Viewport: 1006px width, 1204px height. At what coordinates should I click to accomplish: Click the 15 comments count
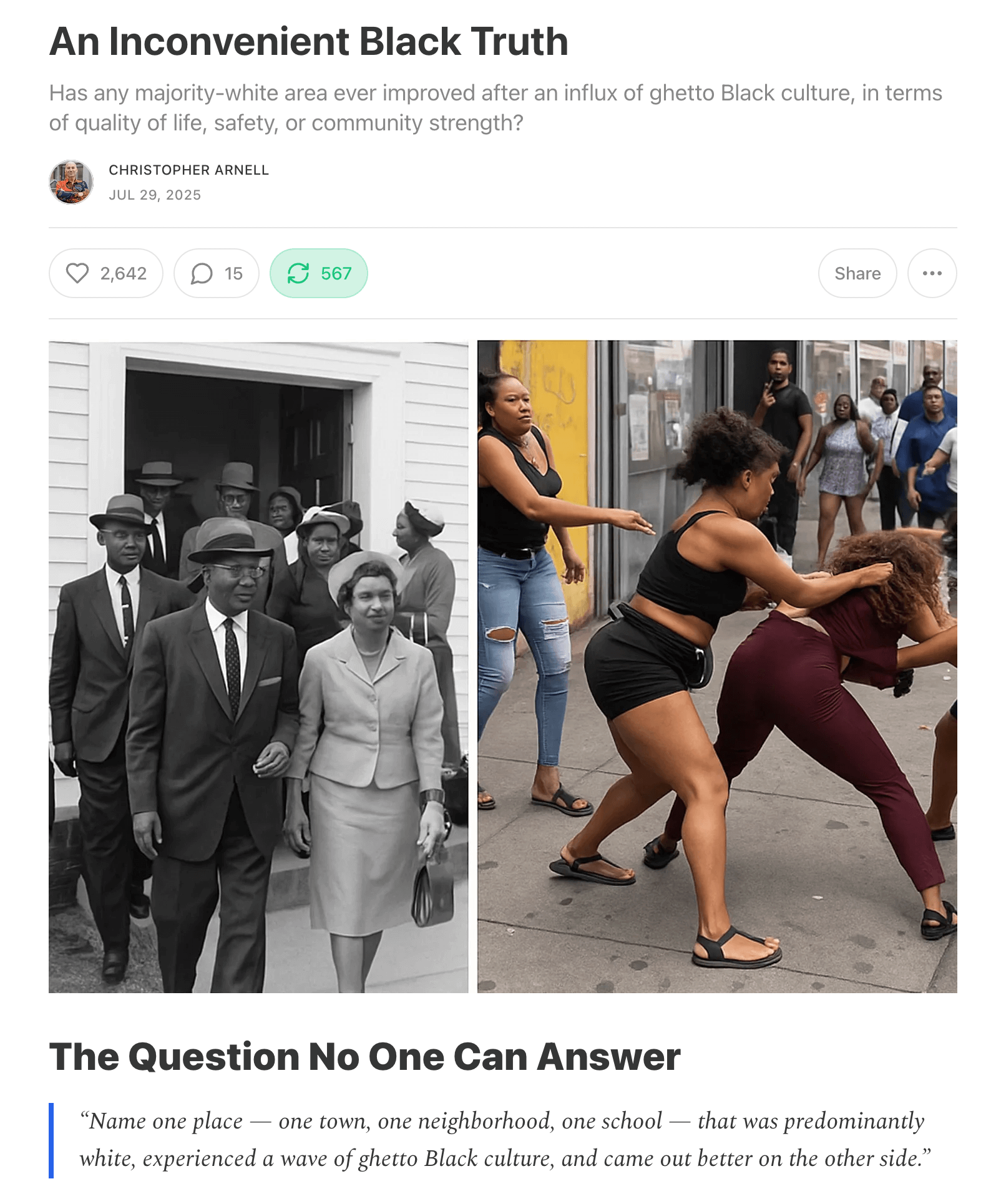click(233, 273)
